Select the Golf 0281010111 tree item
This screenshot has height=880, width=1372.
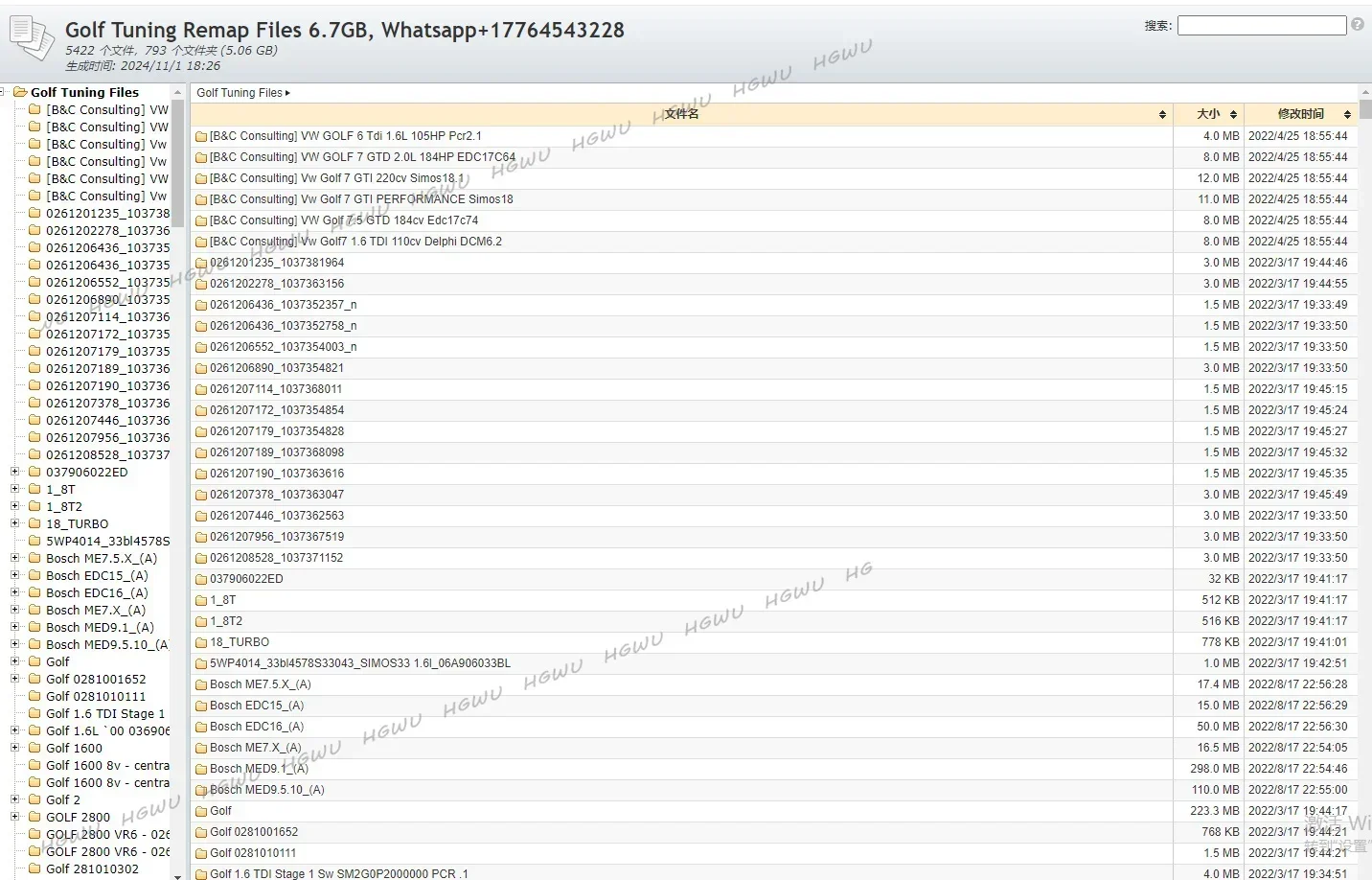[96, 696]
